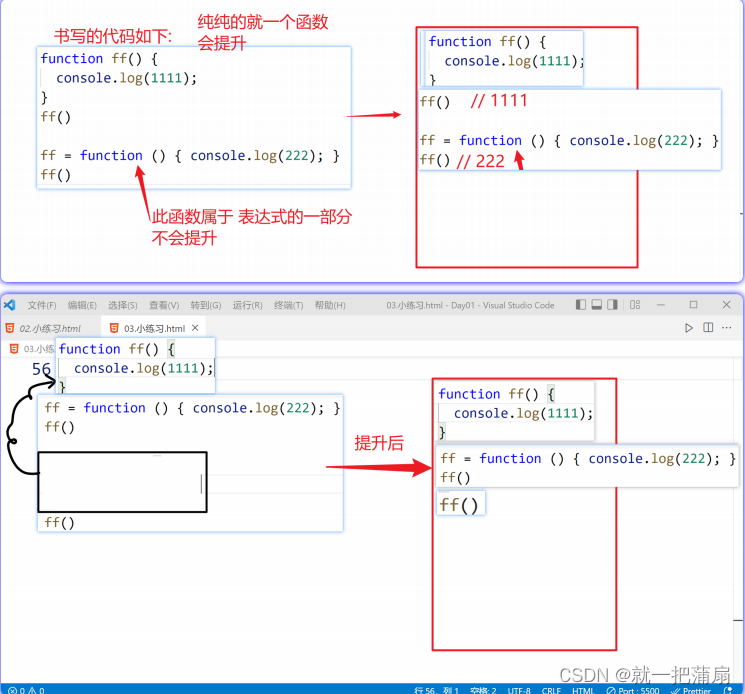Open the 选择(S) menu
745x694 pixels.
coord(123,305)
